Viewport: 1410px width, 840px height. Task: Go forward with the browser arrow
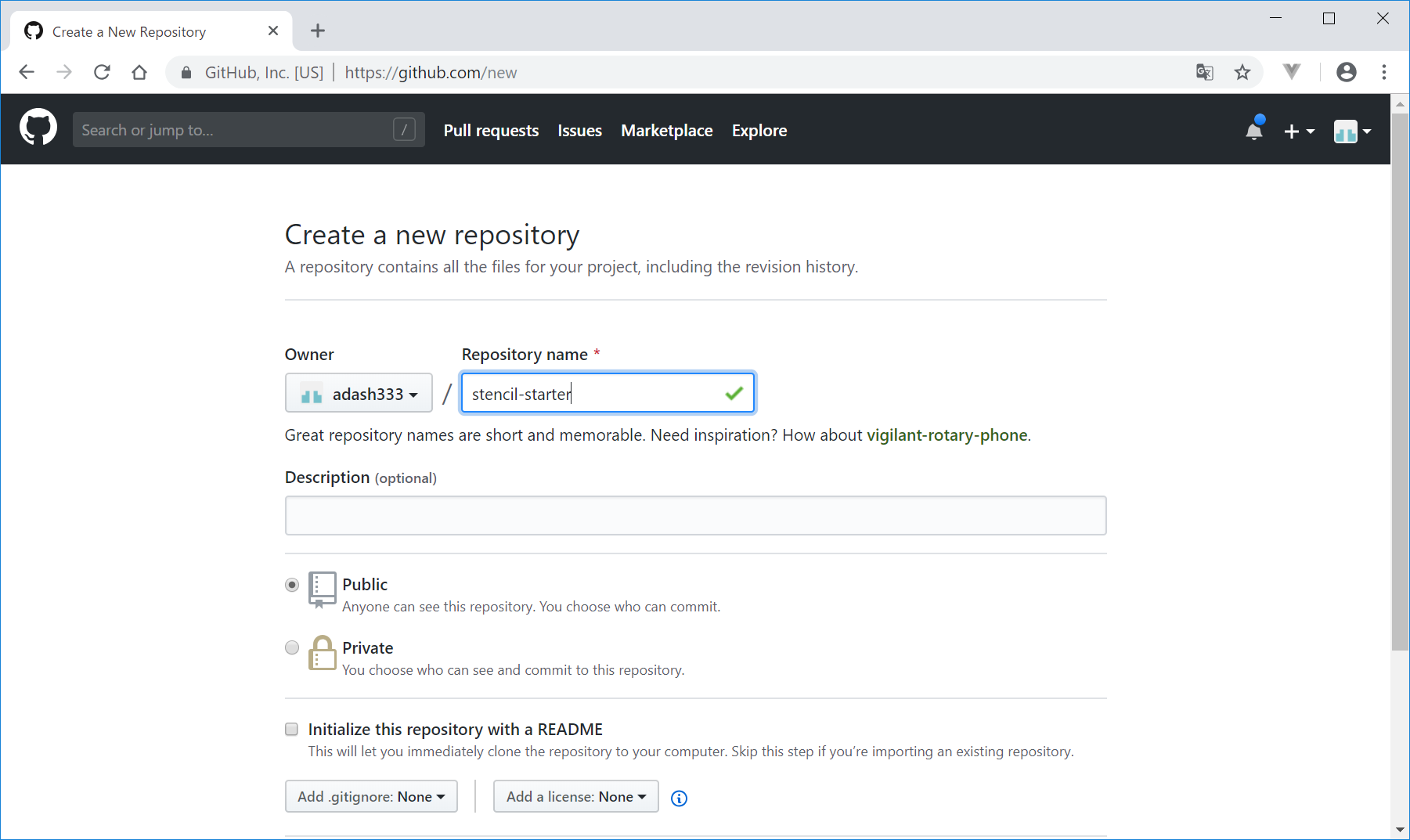(64, 72)
